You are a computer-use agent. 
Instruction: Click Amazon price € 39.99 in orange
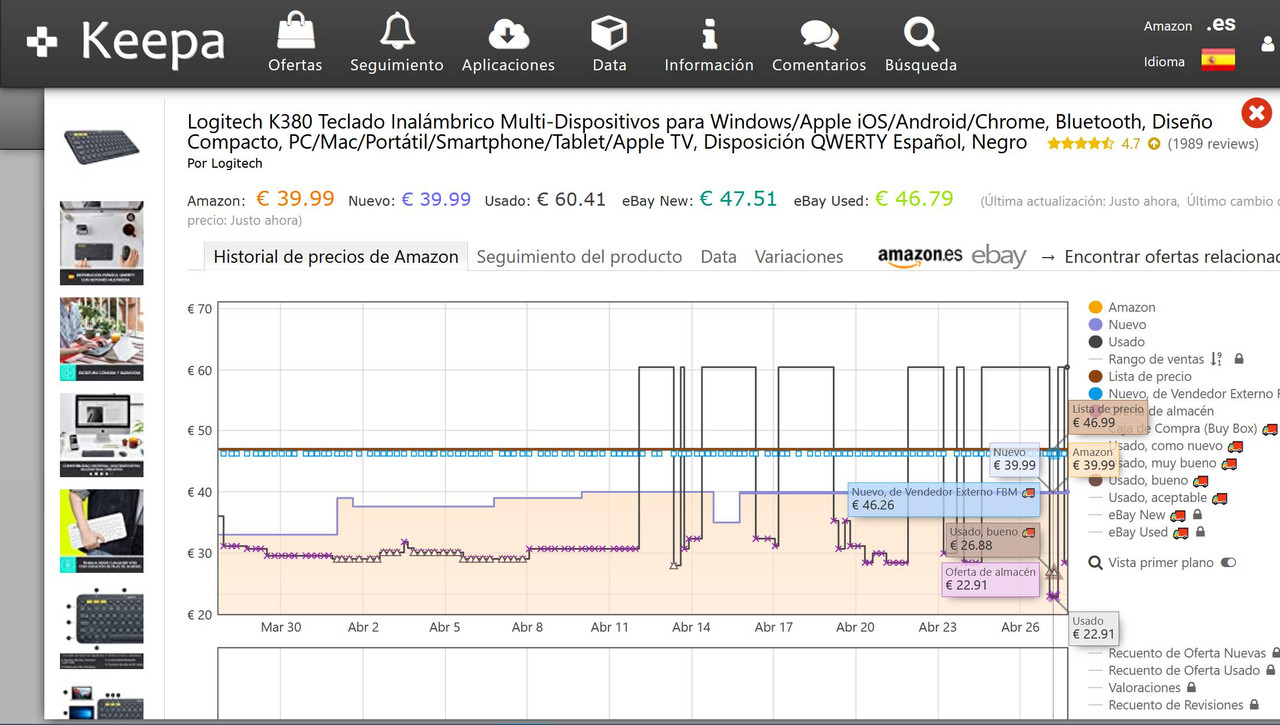tap(295, 199)
